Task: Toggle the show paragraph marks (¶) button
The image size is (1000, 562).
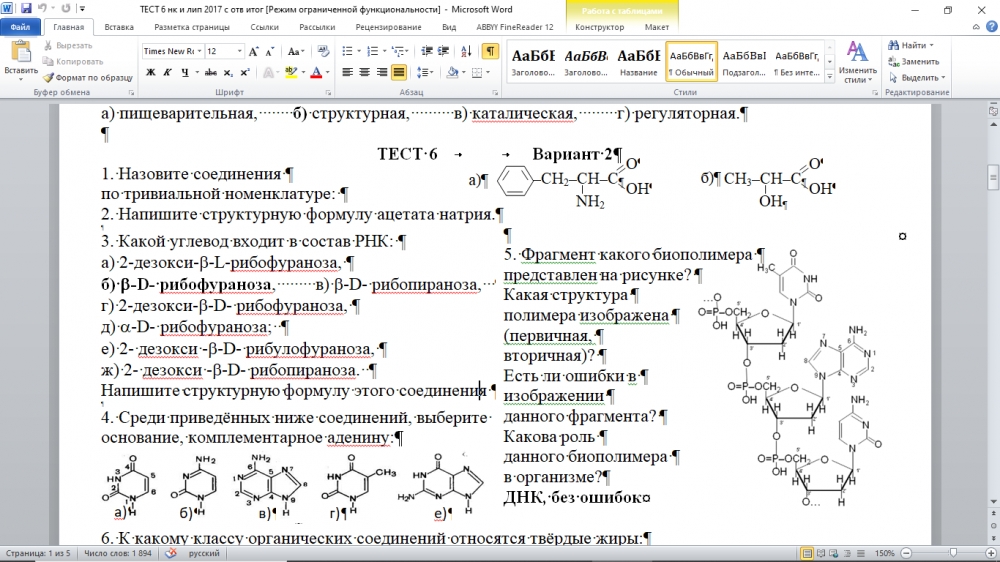Action: pyautogui.click(x=490, y=51)
